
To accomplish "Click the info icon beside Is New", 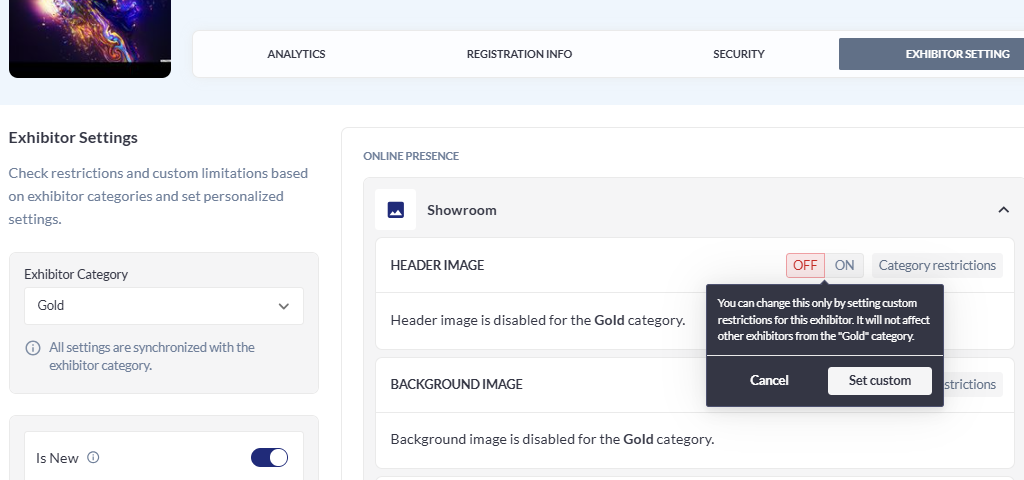I will 93,458.
